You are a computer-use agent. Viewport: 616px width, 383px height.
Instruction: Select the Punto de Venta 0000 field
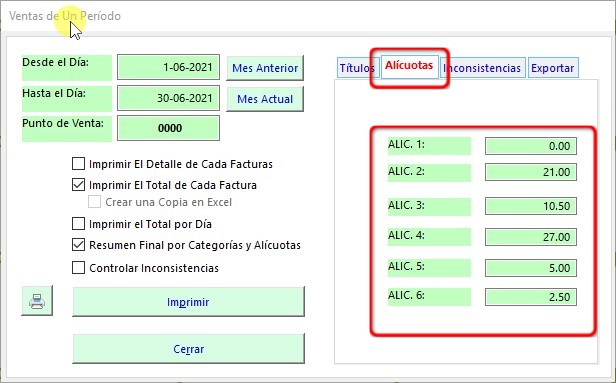[169, 128]
